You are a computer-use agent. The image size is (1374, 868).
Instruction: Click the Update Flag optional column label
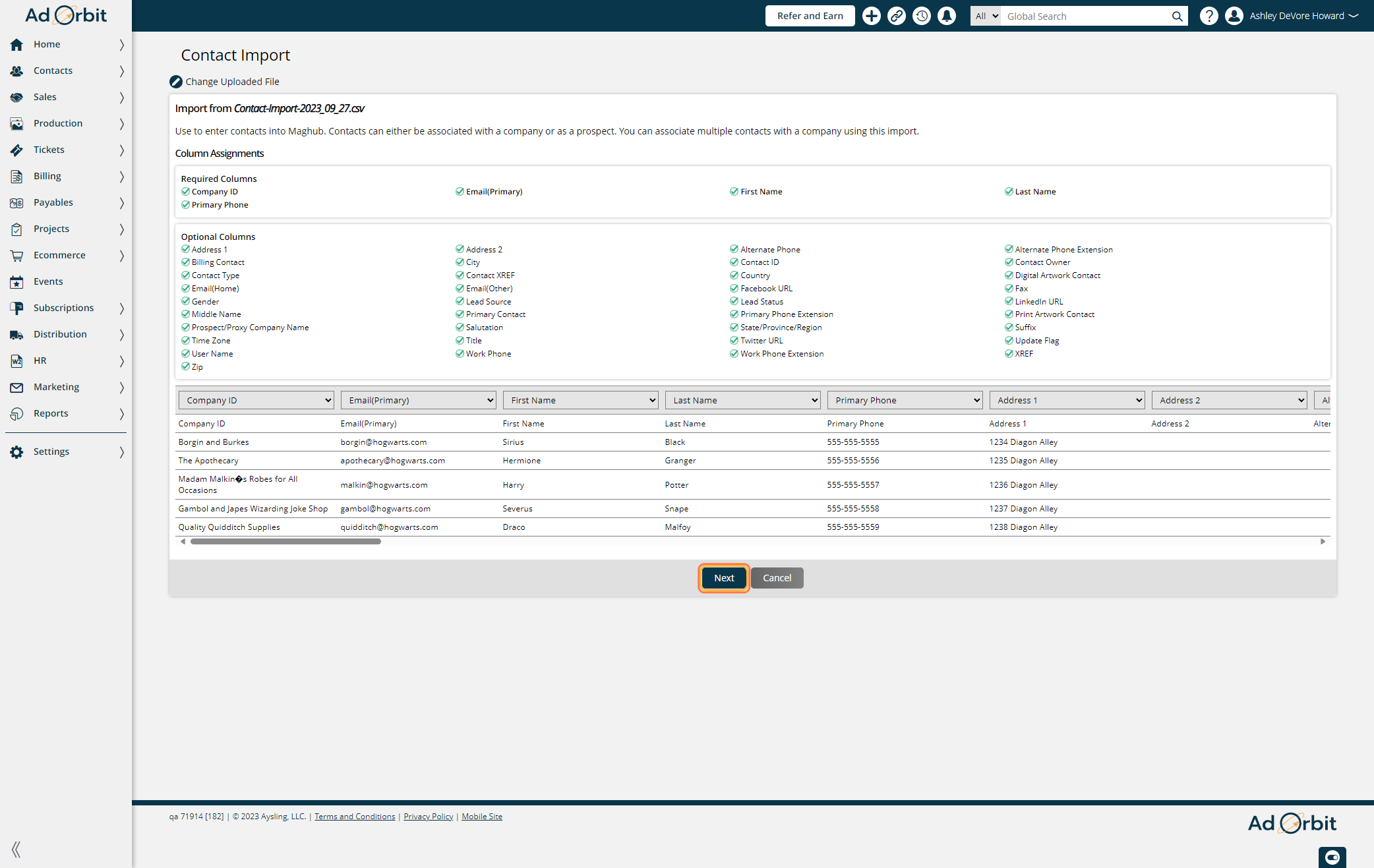point(1037,341)
